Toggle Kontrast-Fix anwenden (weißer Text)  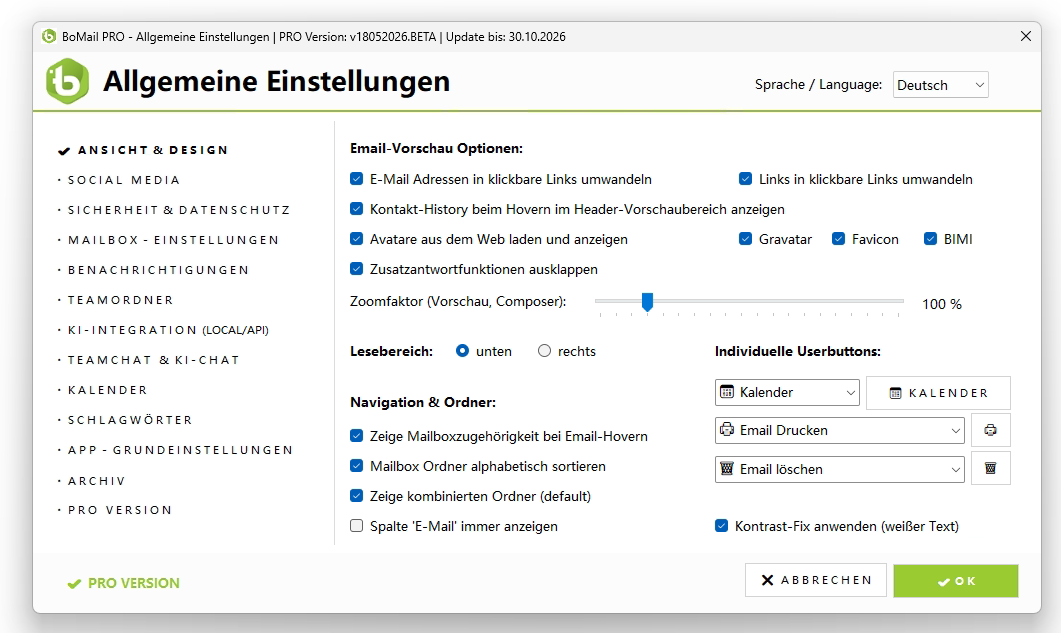coord(721,526)
